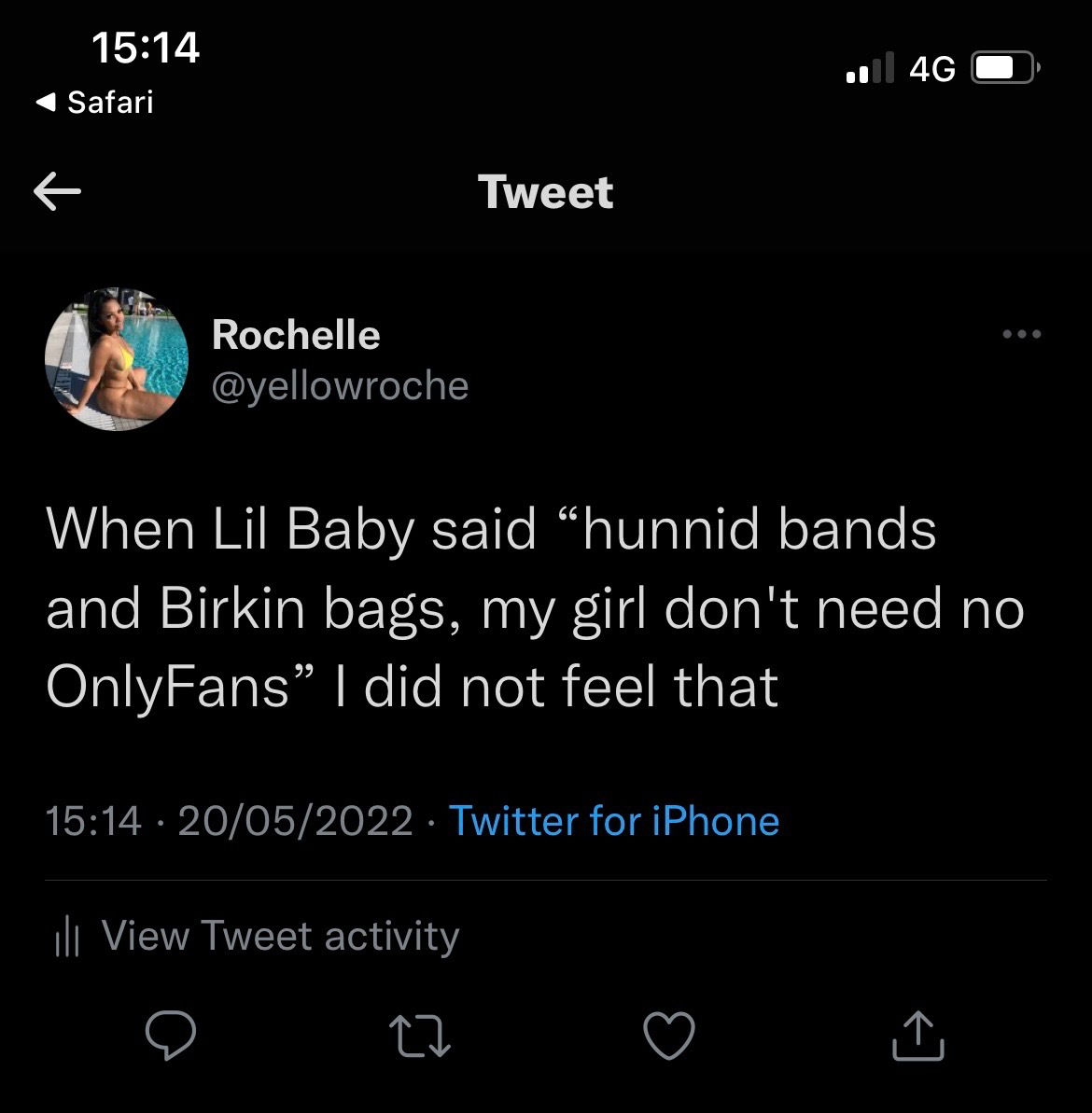Return to Safari via the back link

(95, 102)
